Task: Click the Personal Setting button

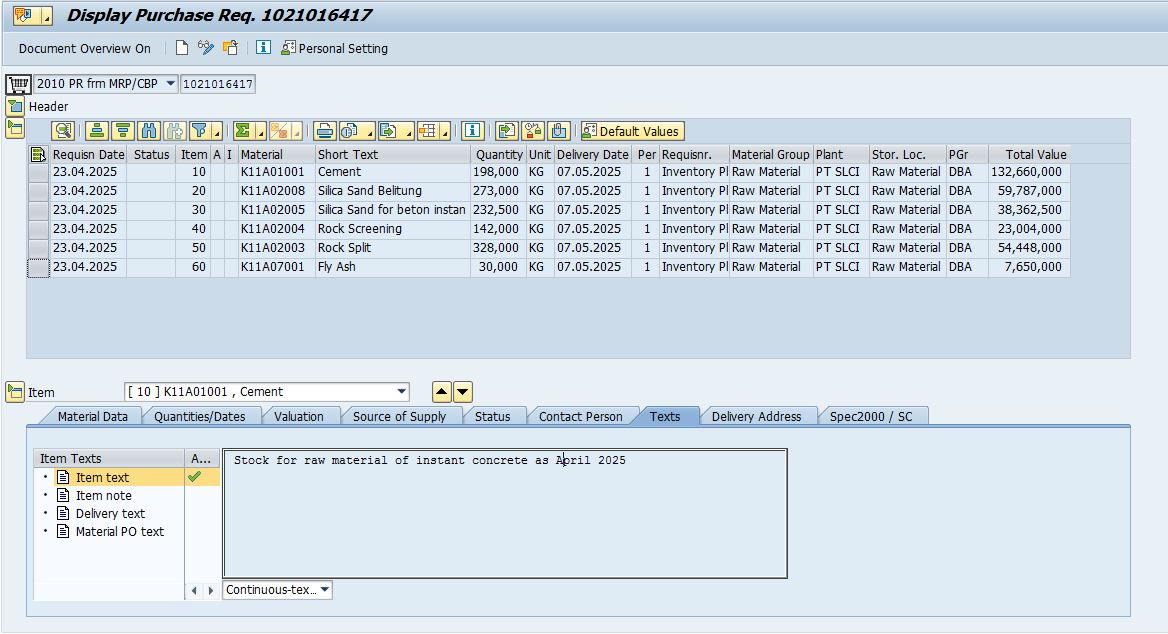Action: click(x=334, y=48)
